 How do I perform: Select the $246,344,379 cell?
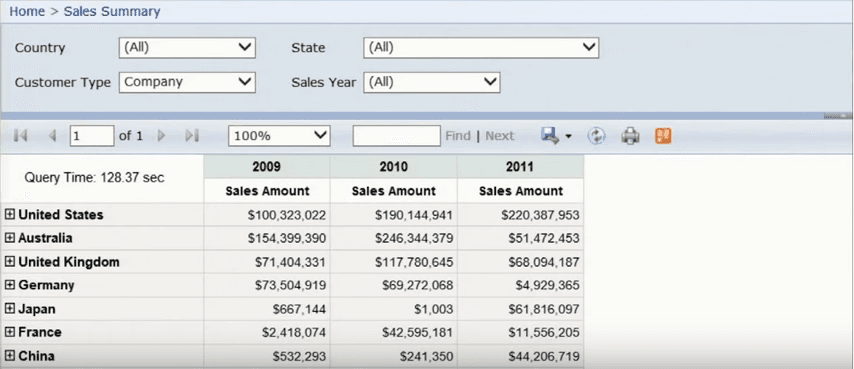point(394,238)
